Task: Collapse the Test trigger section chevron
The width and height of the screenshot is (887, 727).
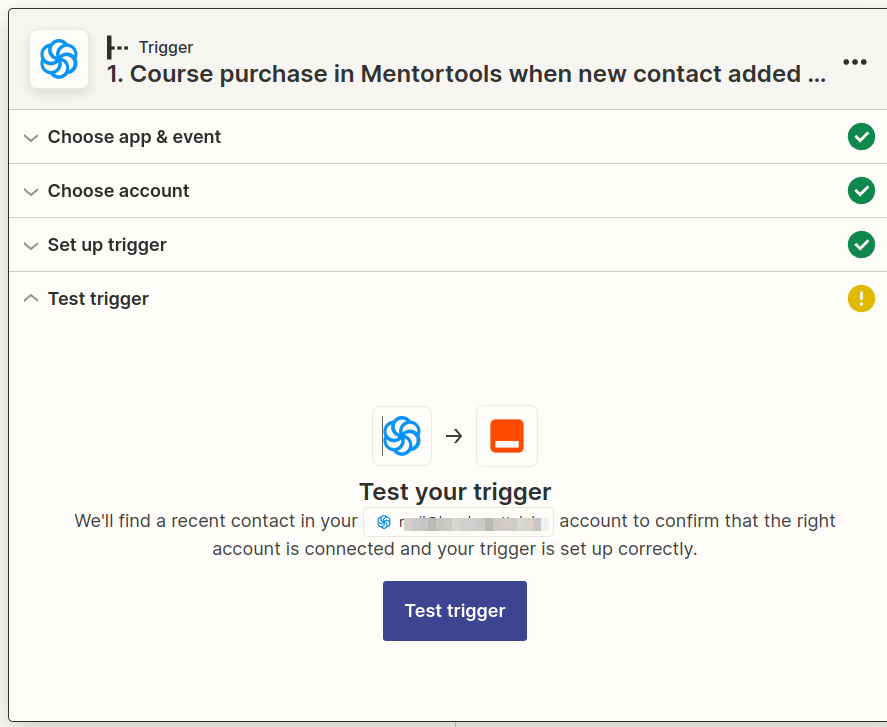Action: tap(31, 298)
